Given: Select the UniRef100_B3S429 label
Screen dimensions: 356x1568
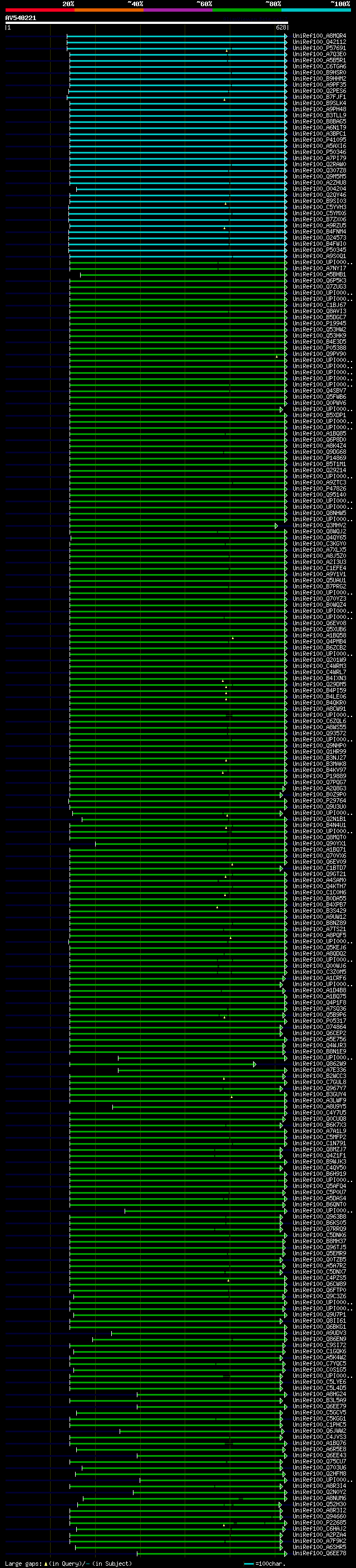Looking at the screenshot, I should [x=319, y=911].
